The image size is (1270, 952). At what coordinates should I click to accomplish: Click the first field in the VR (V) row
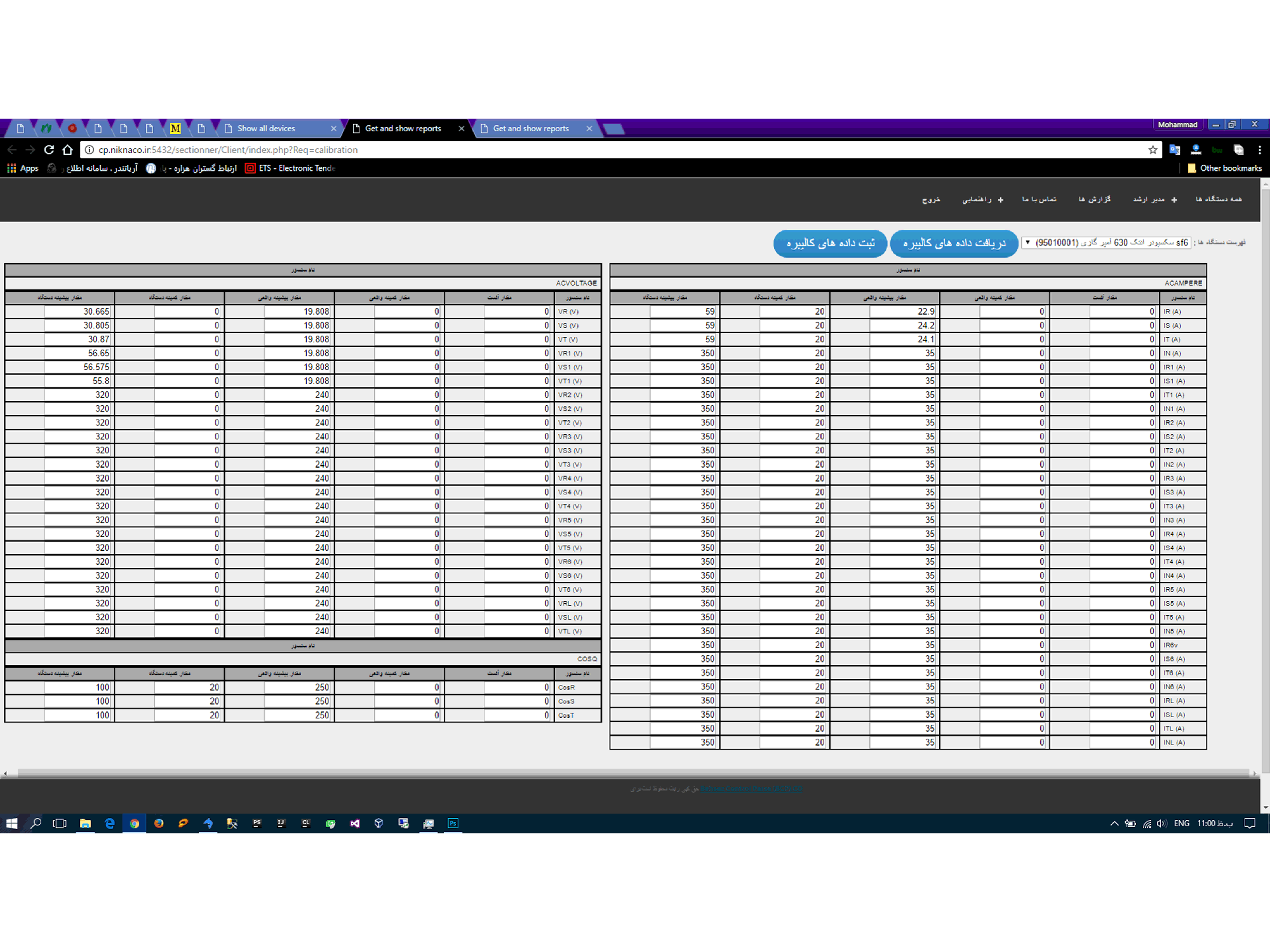point(516,312)
